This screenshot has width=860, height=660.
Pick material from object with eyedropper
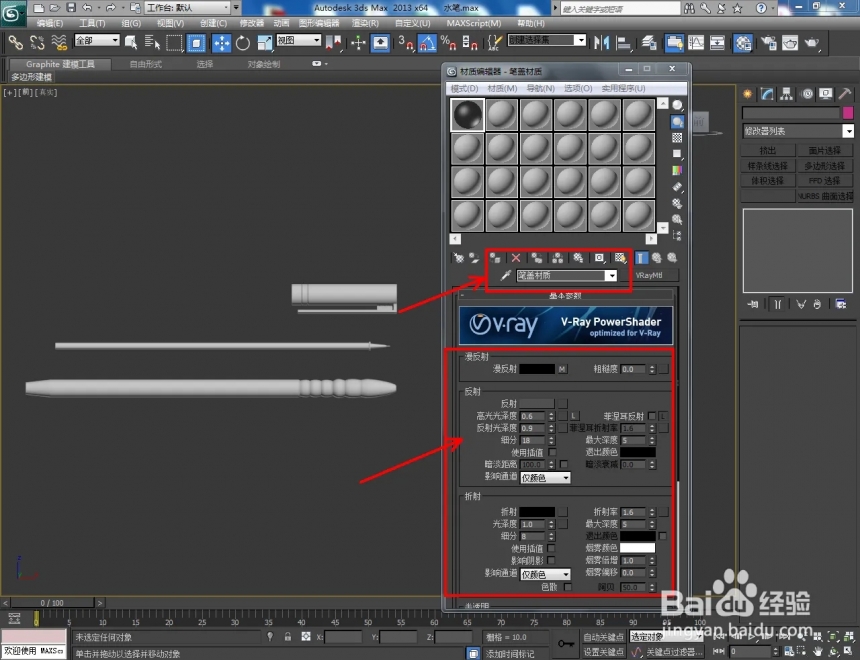pyautogui.click(x=505, y=275)
